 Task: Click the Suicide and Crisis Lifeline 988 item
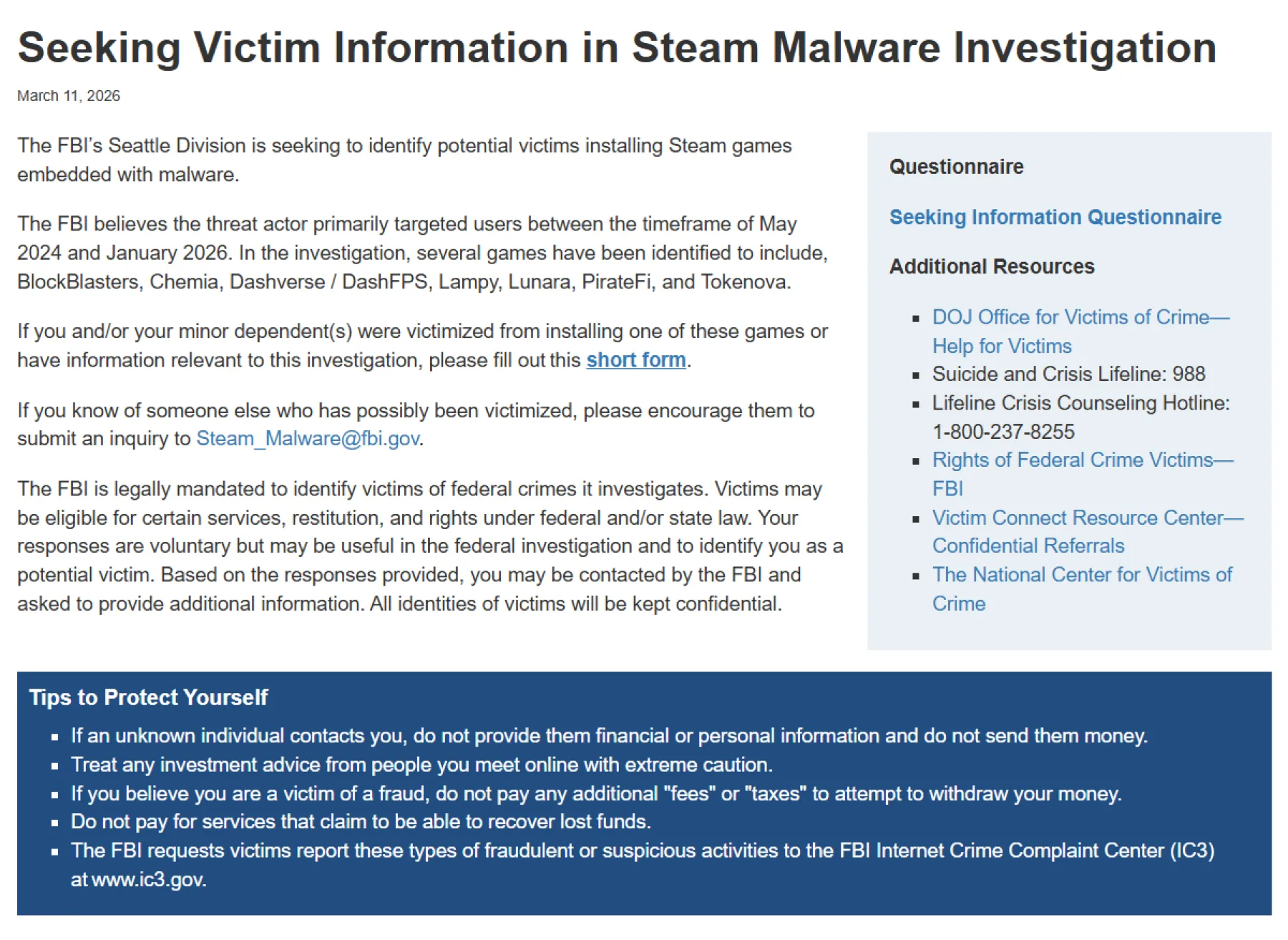tap(1068, 374)
